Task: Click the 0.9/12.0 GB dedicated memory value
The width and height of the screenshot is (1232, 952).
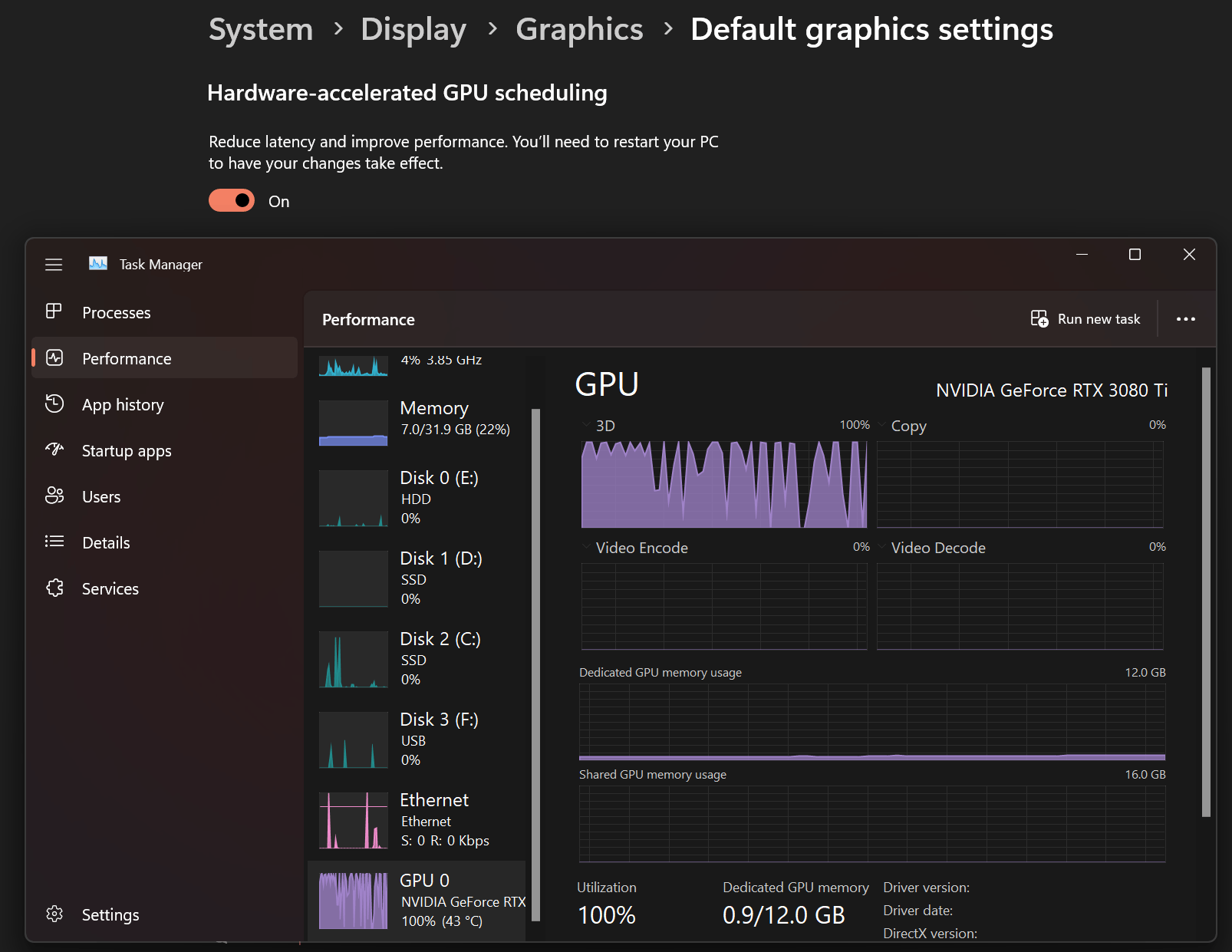Action: pyautogui.click(x=783, y=915)
